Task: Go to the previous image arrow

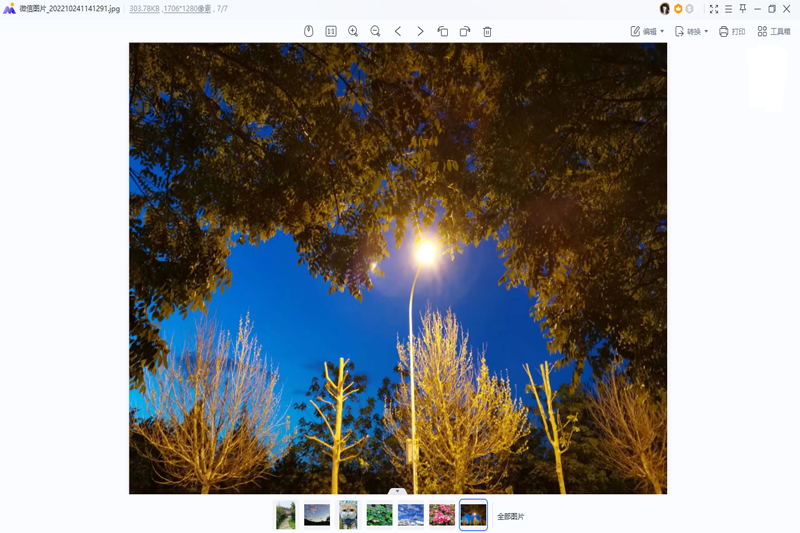Action: [398, 31]
